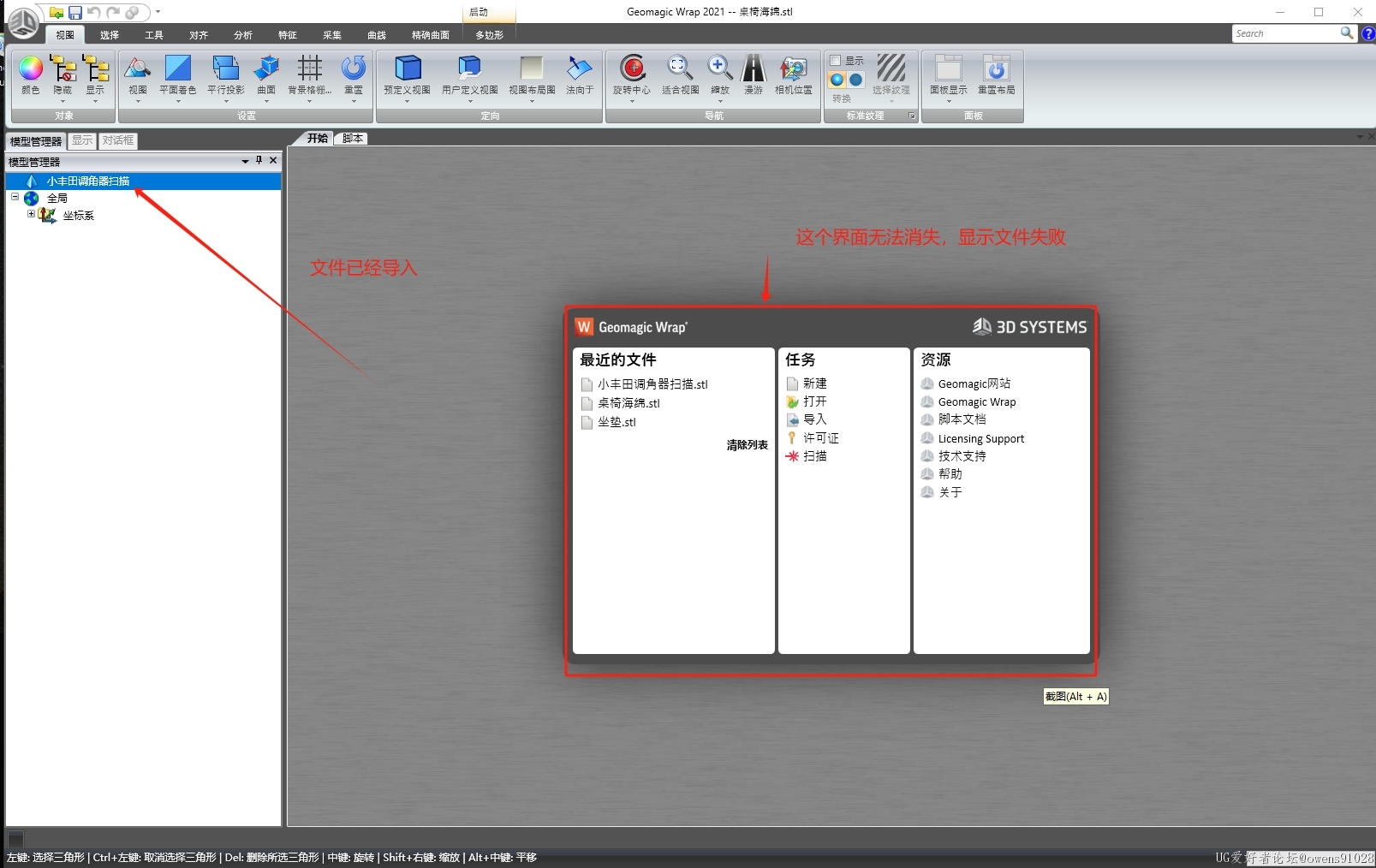Click the 重置 settings reset icon
This screenshot has height=868, width=1376.
354,68
